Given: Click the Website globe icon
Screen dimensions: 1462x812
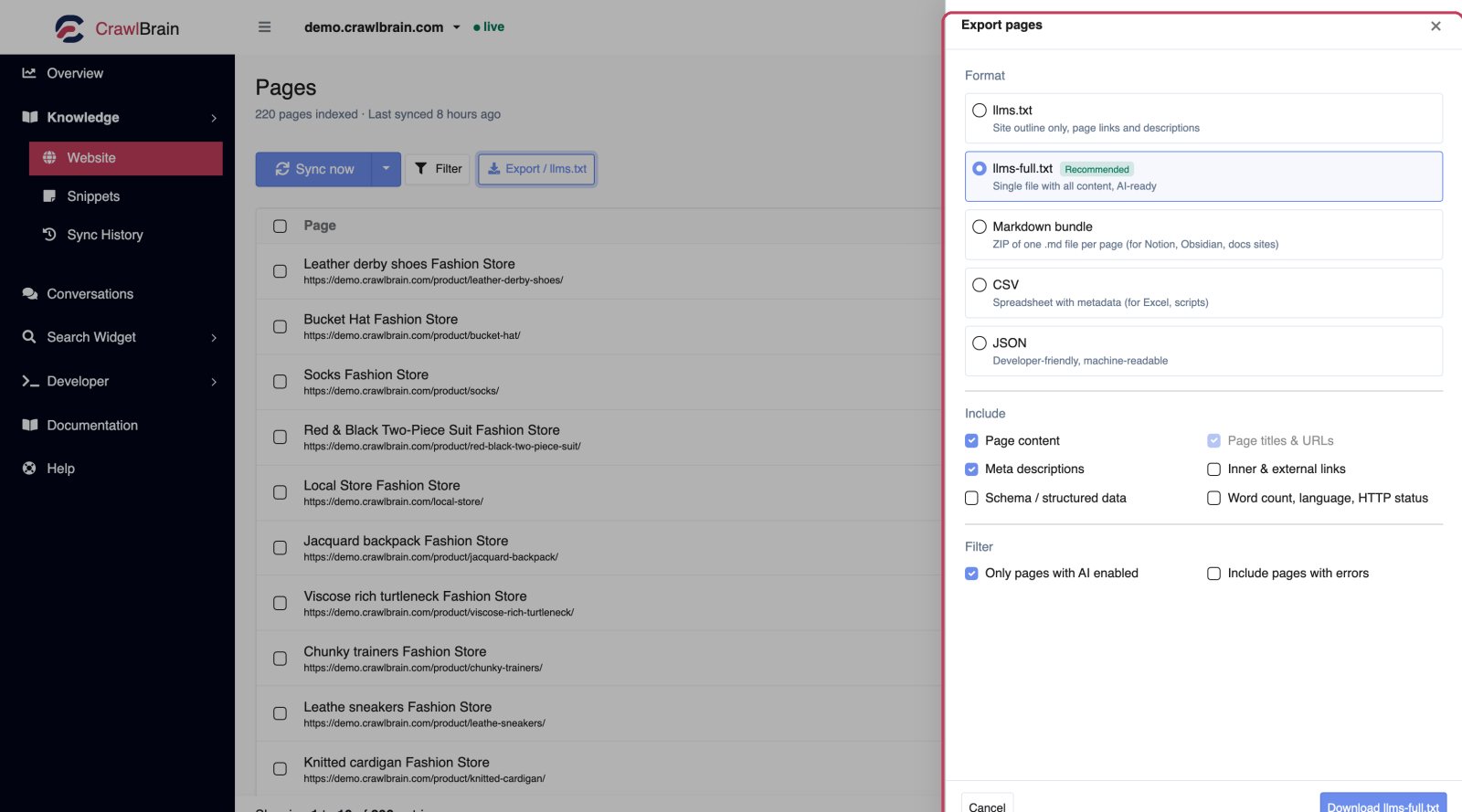Looking at the screenshot, I should point(49,157).
